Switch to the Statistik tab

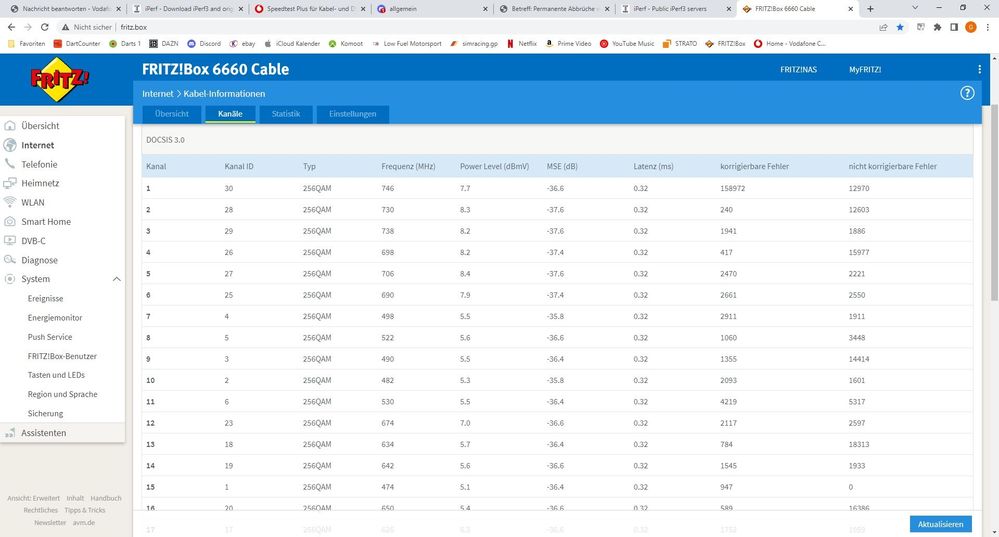point(285,114)
